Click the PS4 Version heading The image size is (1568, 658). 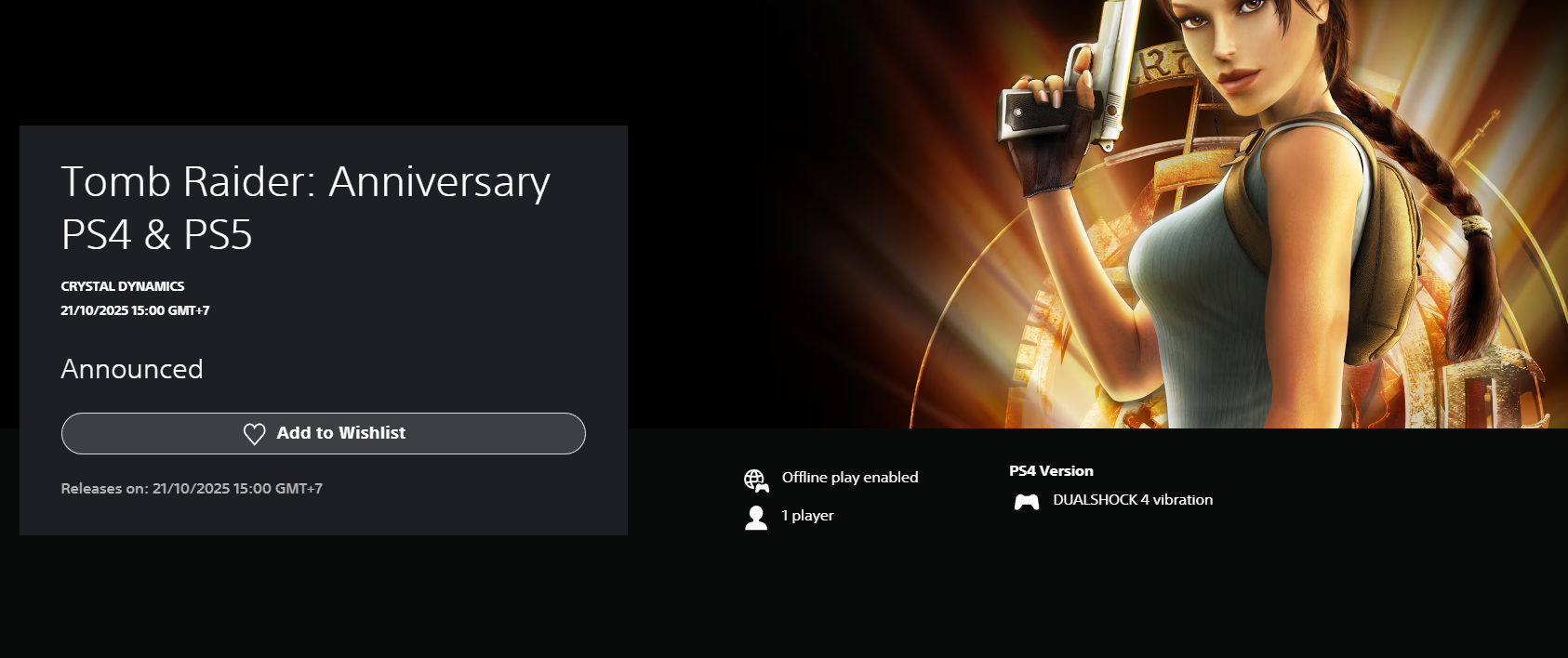[x=1051, y=471]
